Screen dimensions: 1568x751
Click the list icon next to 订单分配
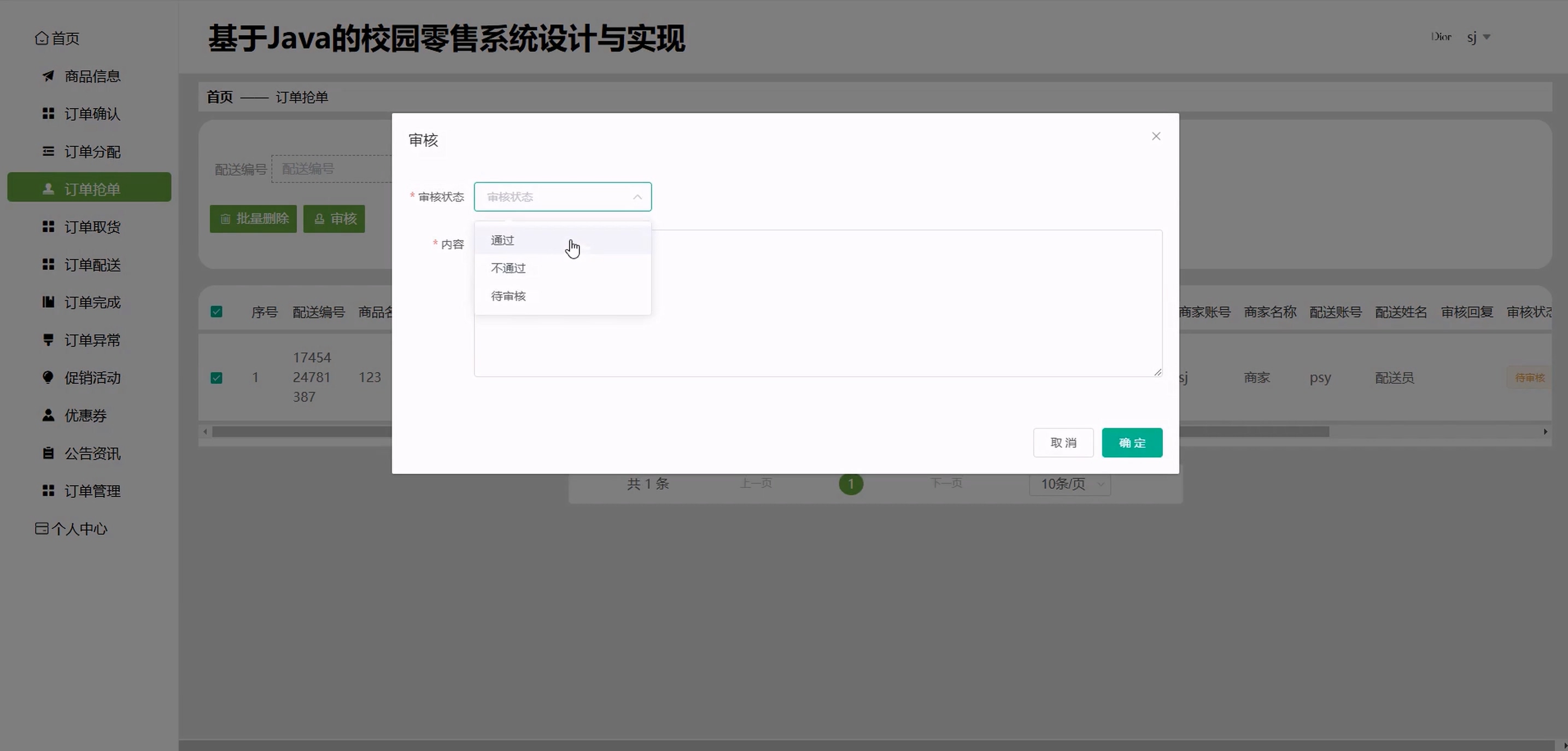pyautogui.click(x=48, y=151)
